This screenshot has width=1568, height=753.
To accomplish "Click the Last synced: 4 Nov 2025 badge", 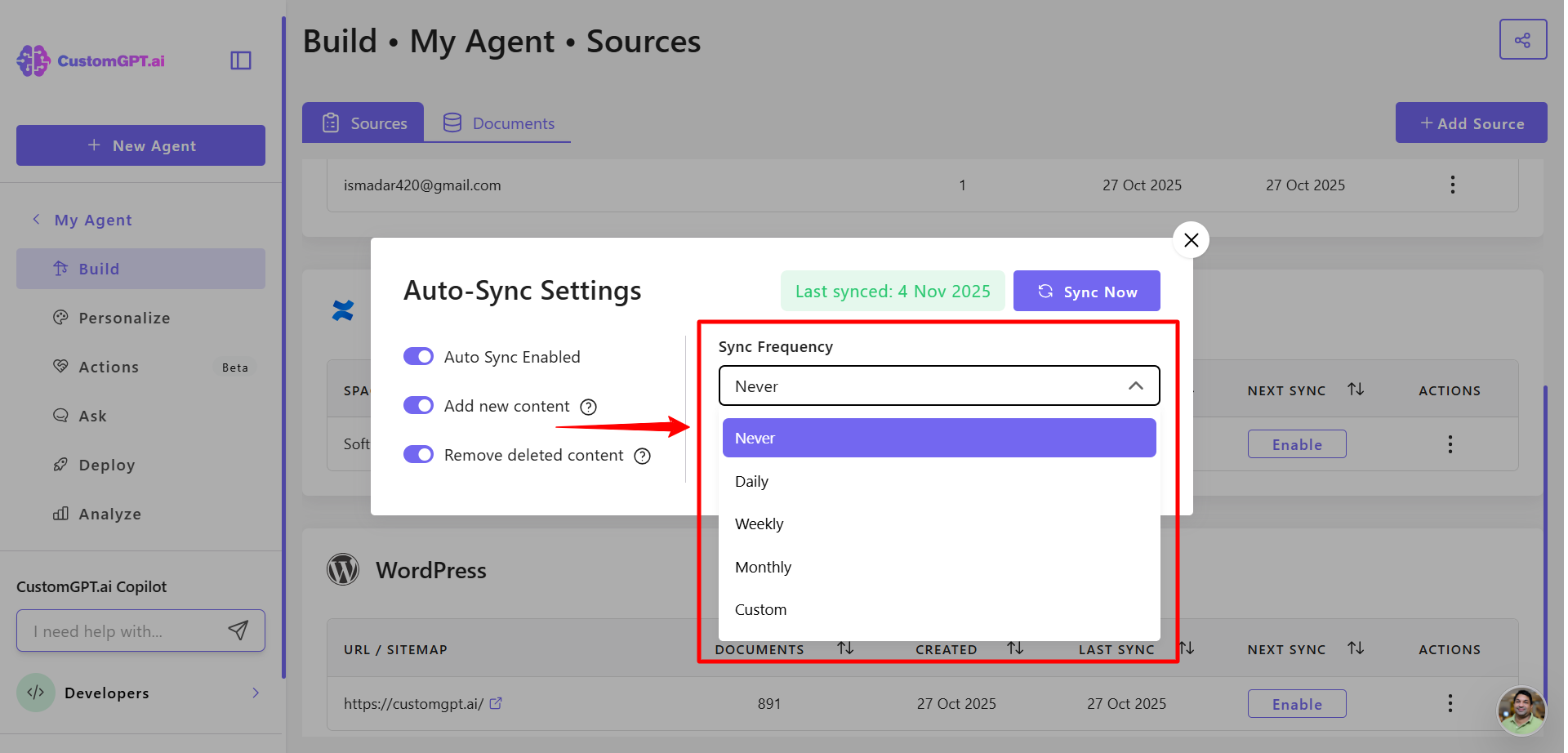I will point(893,291).
